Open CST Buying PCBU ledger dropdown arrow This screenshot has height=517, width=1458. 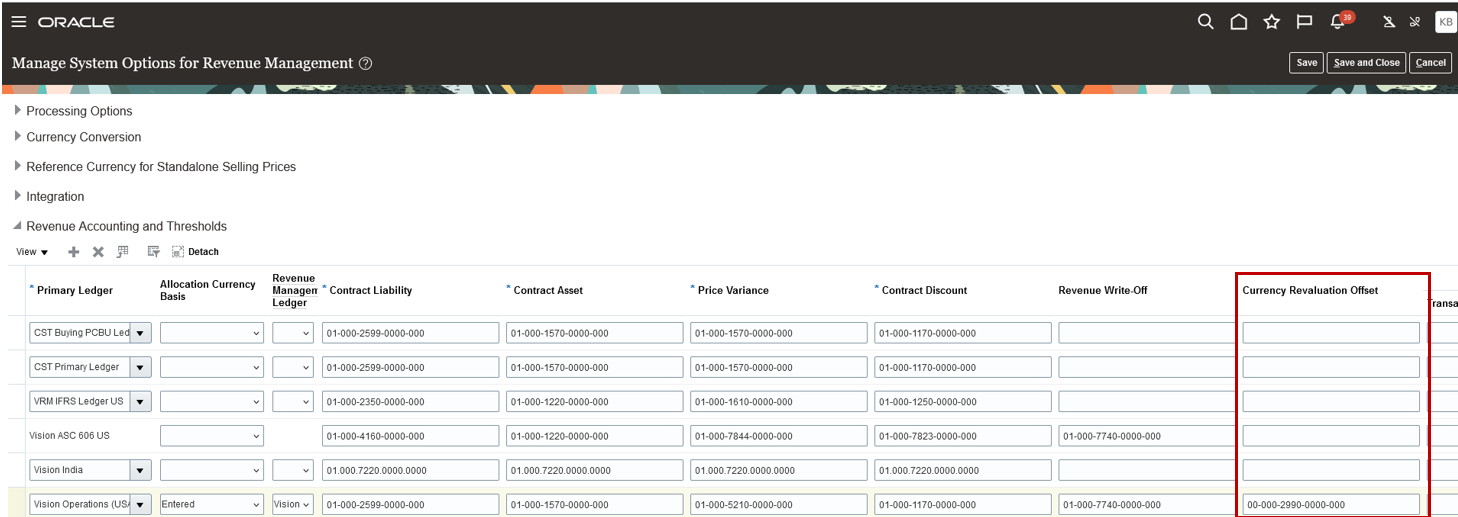point(141,333)
